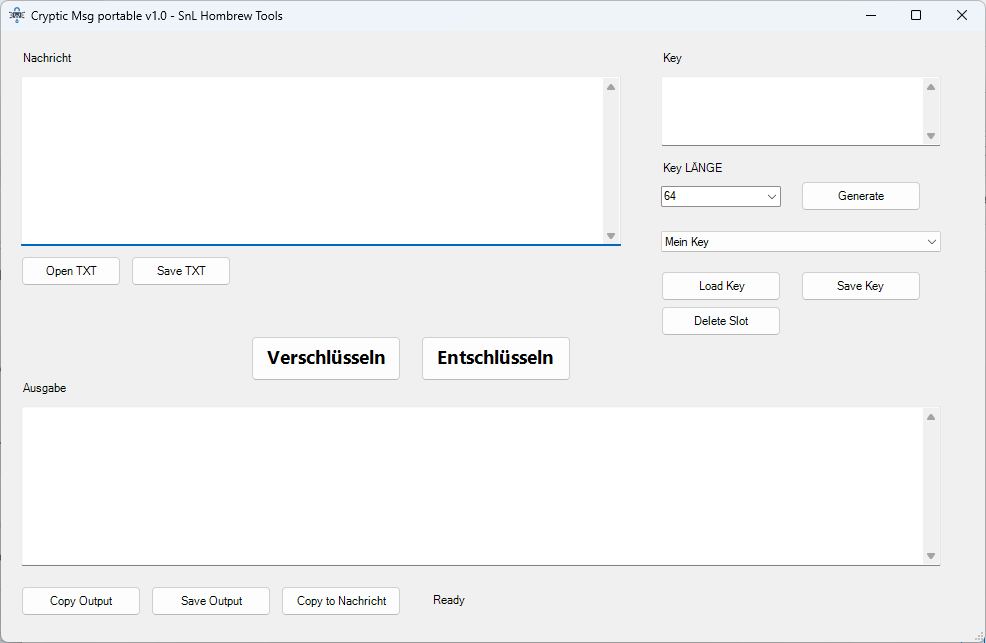Click the Generate key button
986x643 pixels.
(860, 196)
